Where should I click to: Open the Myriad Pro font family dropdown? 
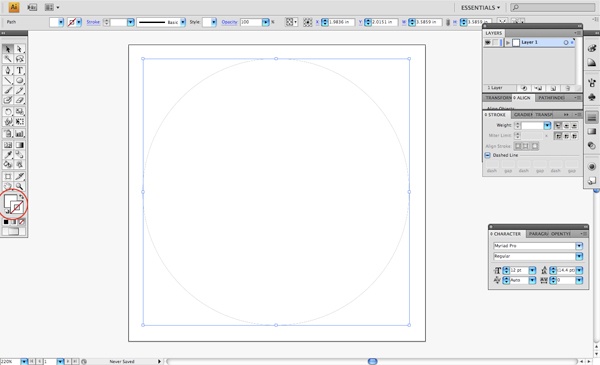point(579,246)
